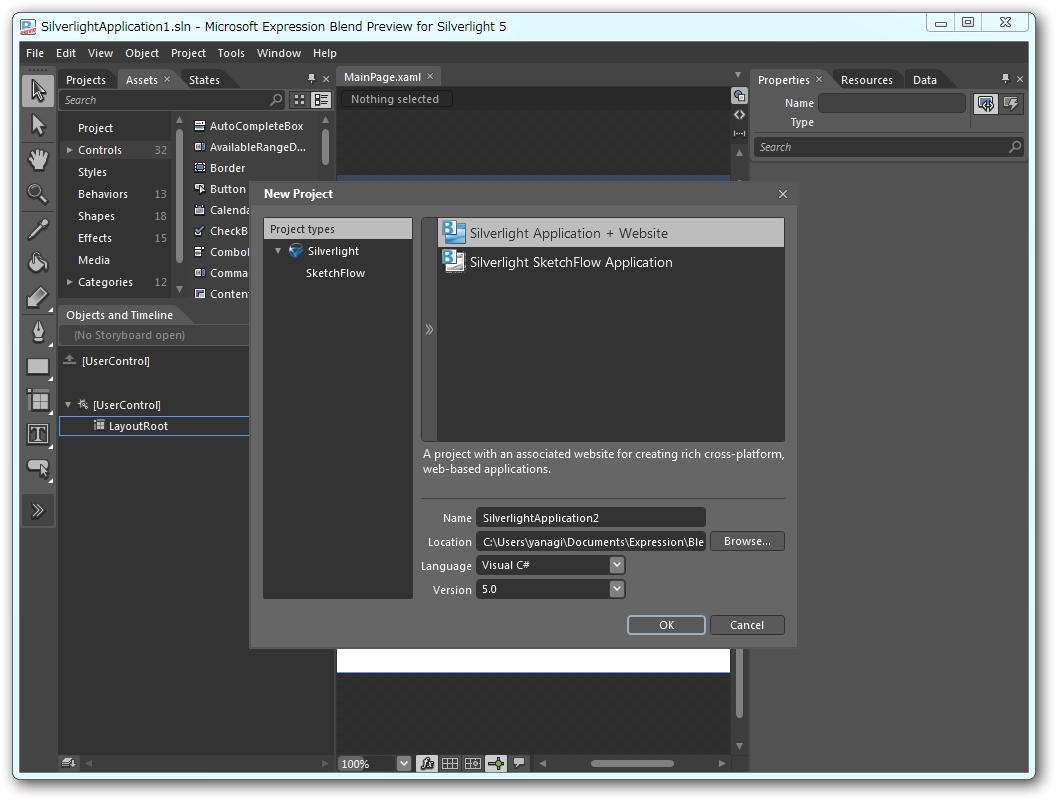
Task: Select the Text tool
Action: pyautogui.click(x=37, y=434)
